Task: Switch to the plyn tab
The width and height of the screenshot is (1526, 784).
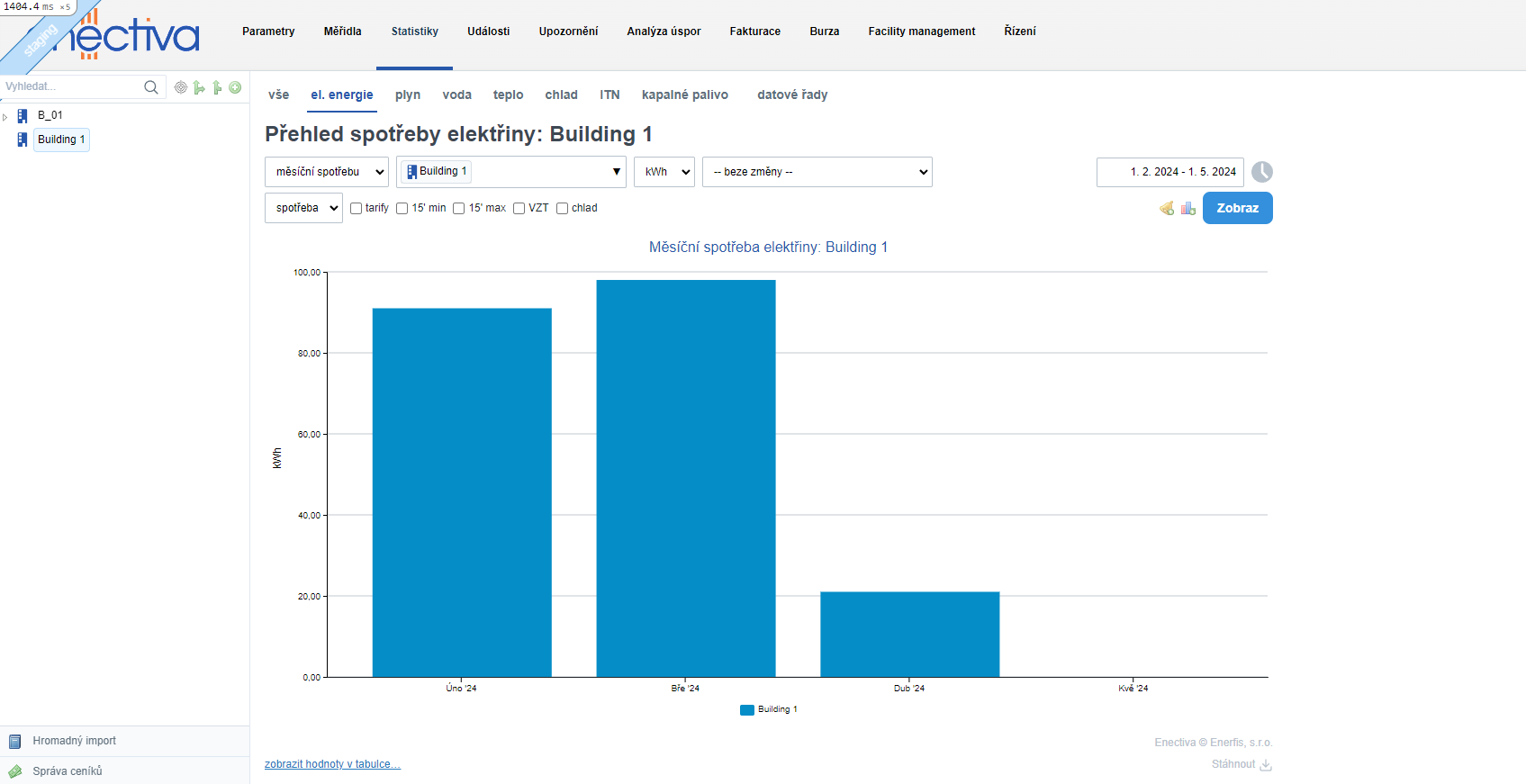Action: (x=407, y=95)
